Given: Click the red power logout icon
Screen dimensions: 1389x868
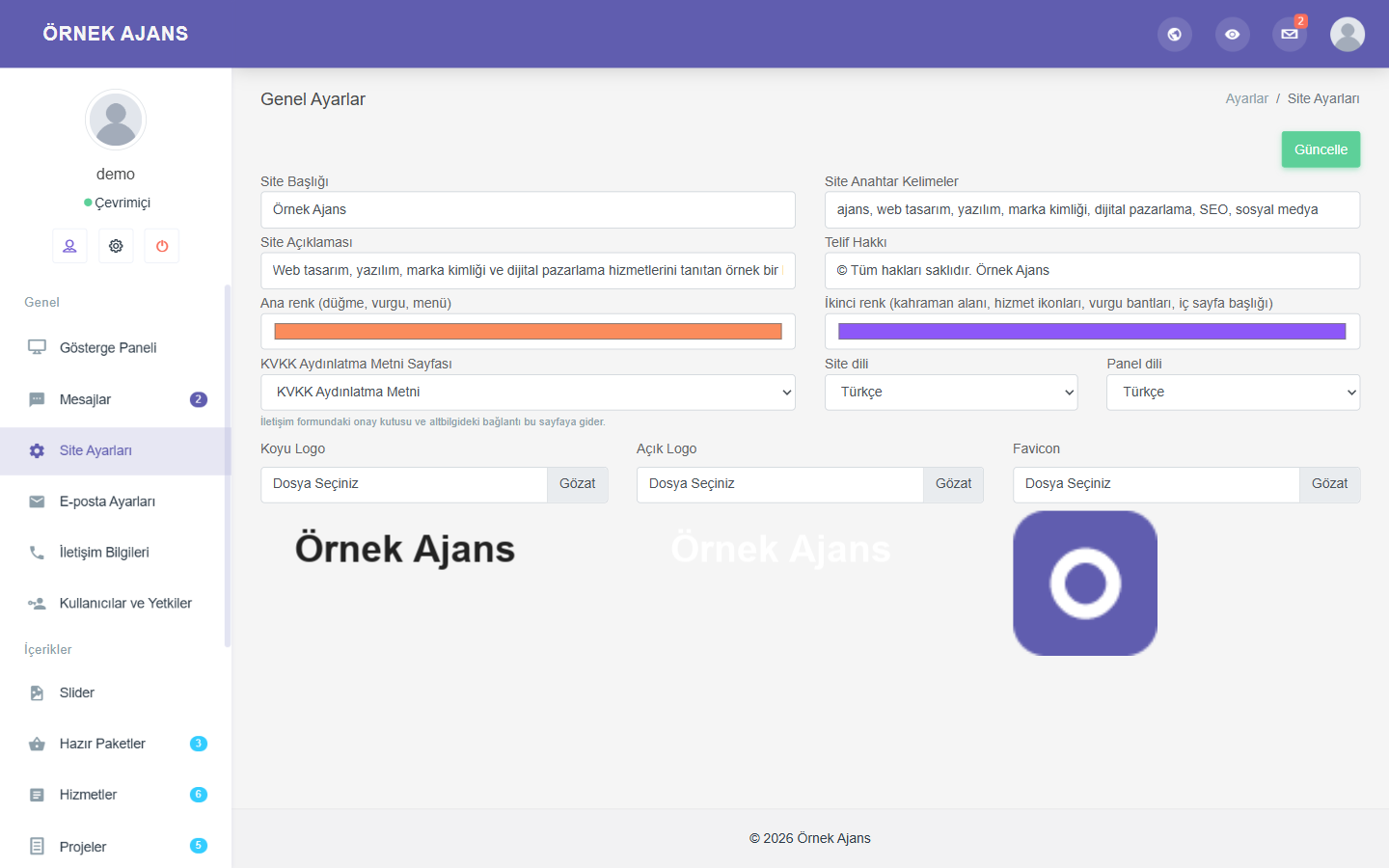Looking at the screenshot, I should (x=162, y=246).
